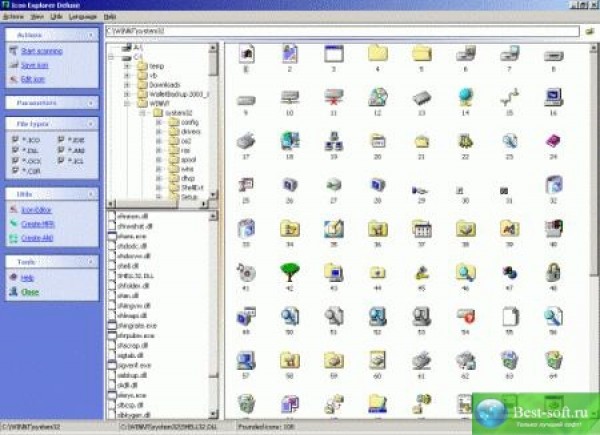Collapse the Actions panel header arrow
The height and width of the screenshot is (435, 600).
(x=91, y=35)
